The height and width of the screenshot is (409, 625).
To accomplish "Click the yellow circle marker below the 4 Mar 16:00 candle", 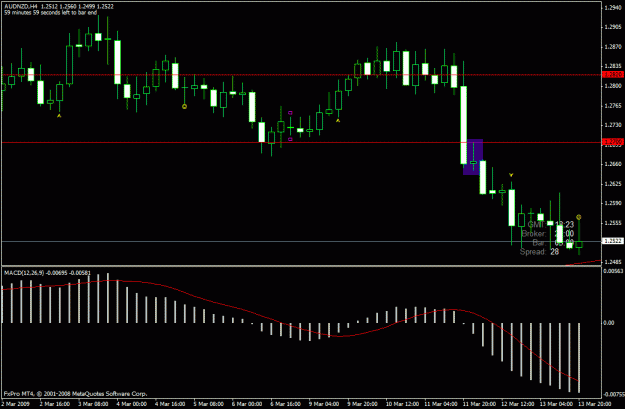I will point(184,106).
